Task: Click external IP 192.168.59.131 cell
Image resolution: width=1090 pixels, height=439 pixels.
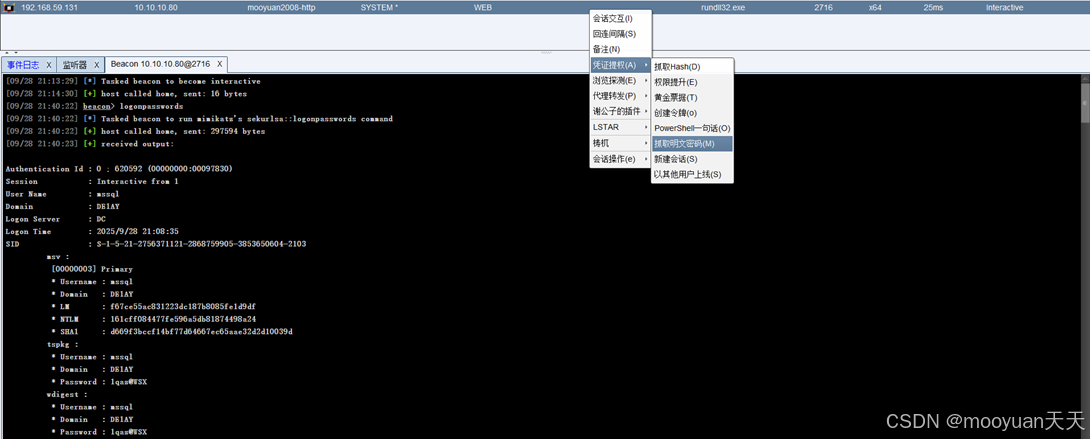Action: 47,7
